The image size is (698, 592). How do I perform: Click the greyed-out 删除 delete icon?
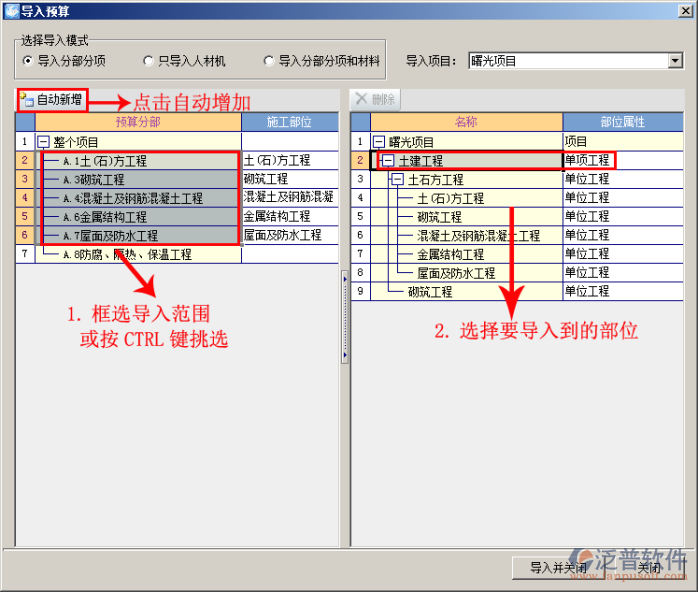point(362,100)
